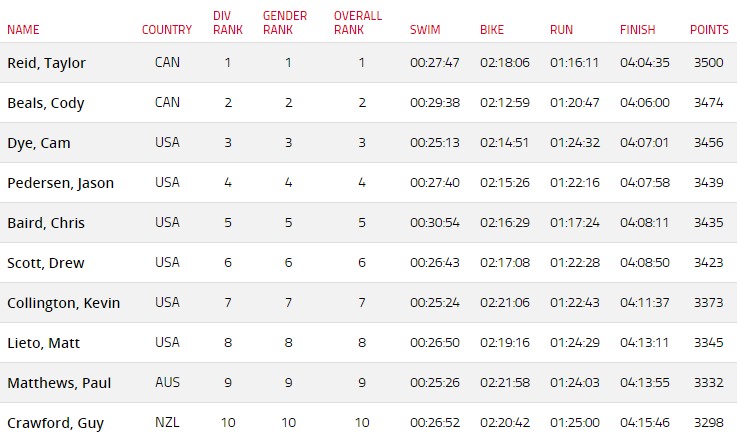Sort results by RUN time header
The image size is (739, 442).
pos(561,30)
